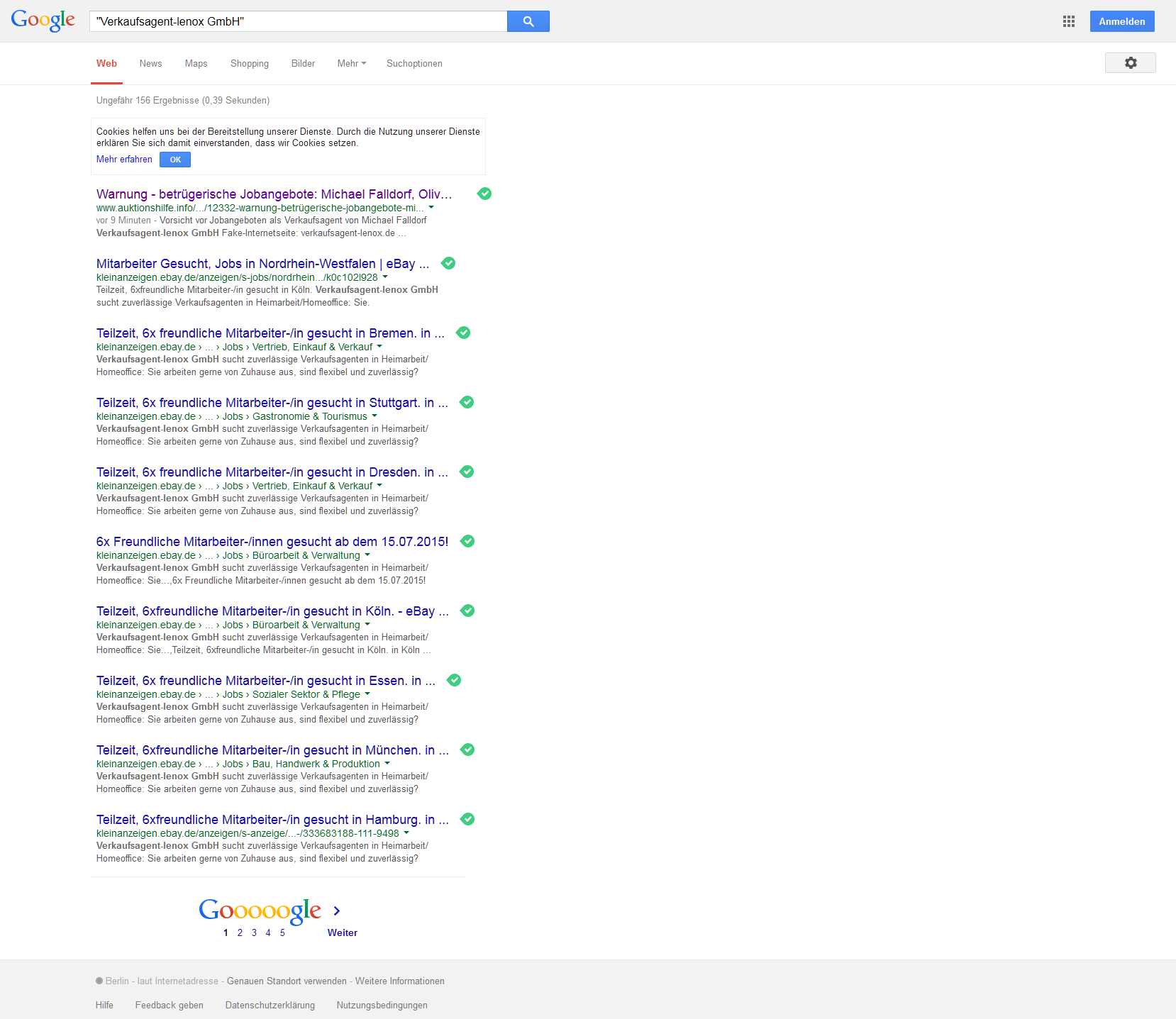Click green safety badge beside Bremen result
The width and height of the screenshot is (1176, 1019).
coord(463,333)
